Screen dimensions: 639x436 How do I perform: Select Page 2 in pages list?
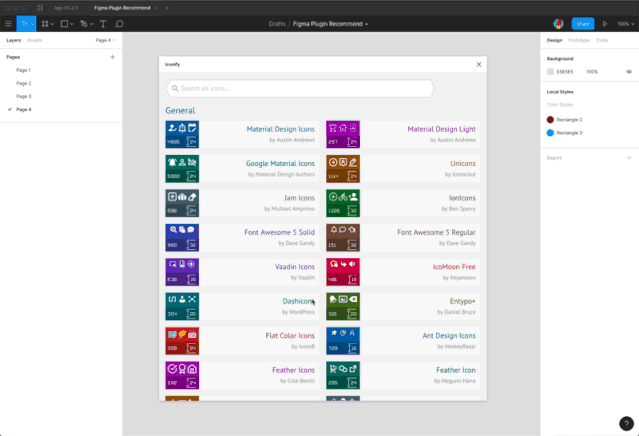24,83
